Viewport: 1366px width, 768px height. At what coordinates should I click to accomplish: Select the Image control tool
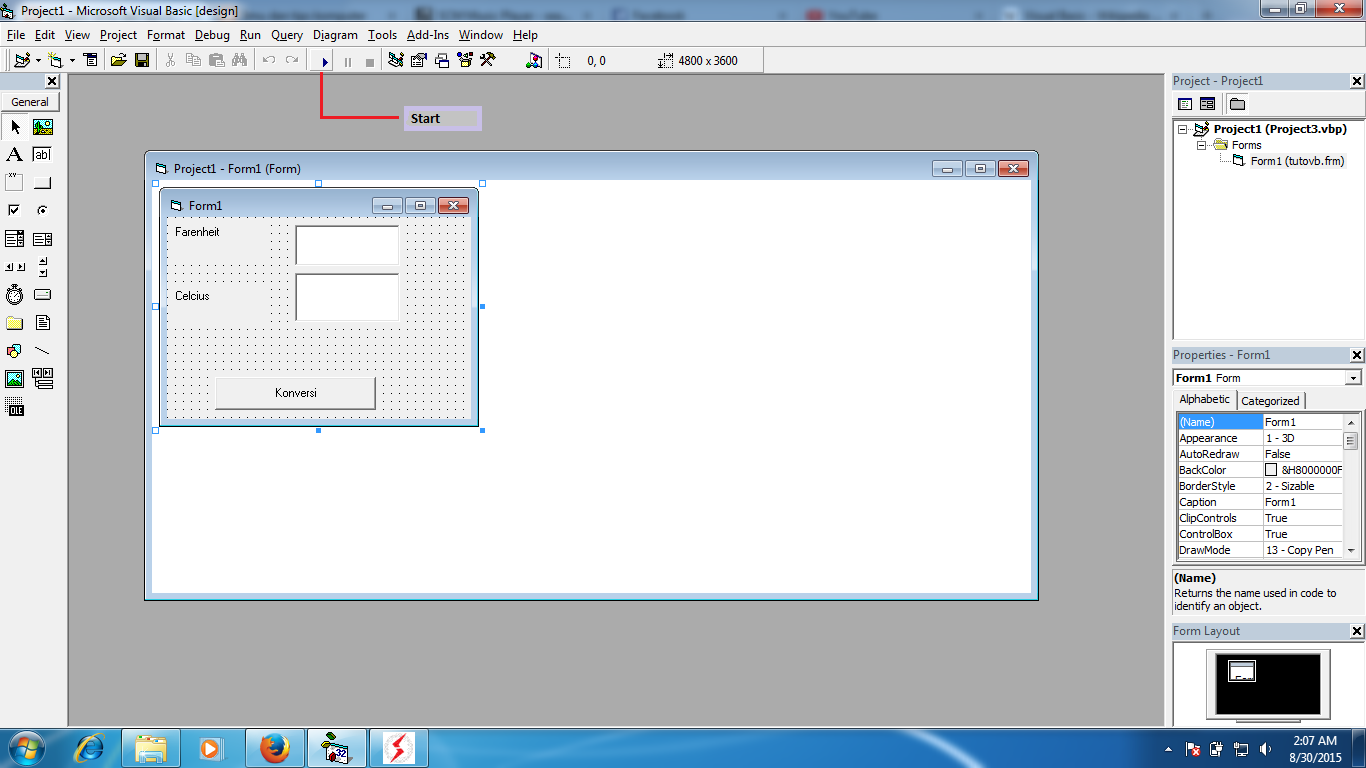(15, 379)
